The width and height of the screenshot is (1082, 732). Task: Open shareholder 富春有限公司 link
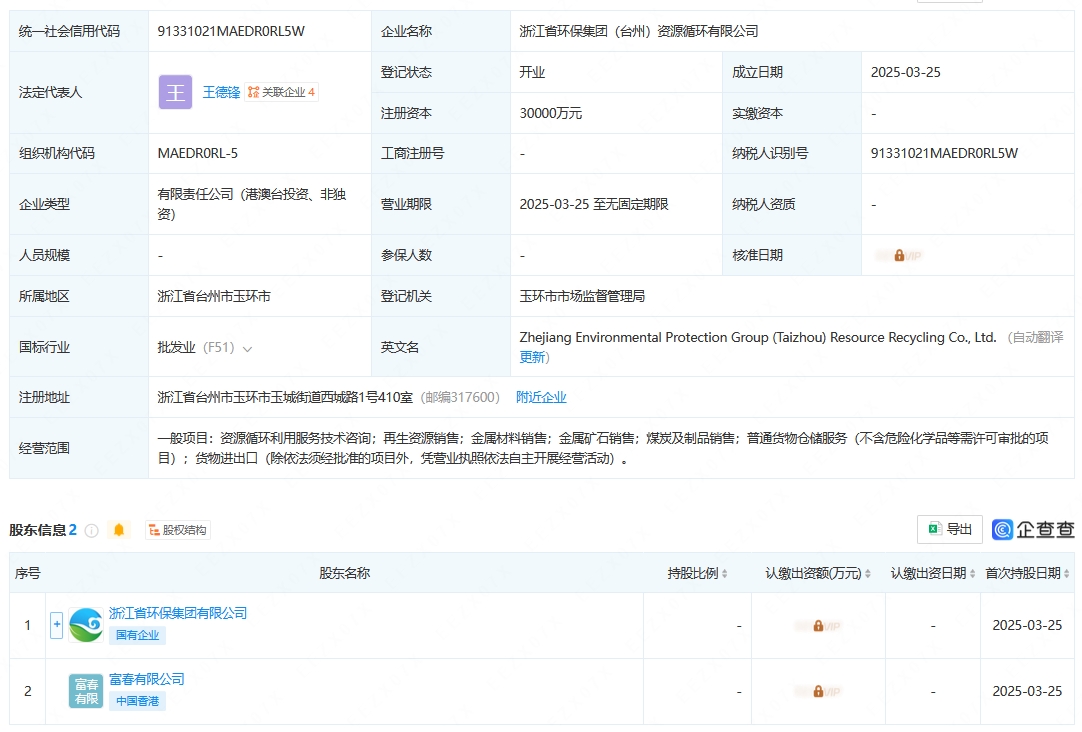(x=147, y=680)
